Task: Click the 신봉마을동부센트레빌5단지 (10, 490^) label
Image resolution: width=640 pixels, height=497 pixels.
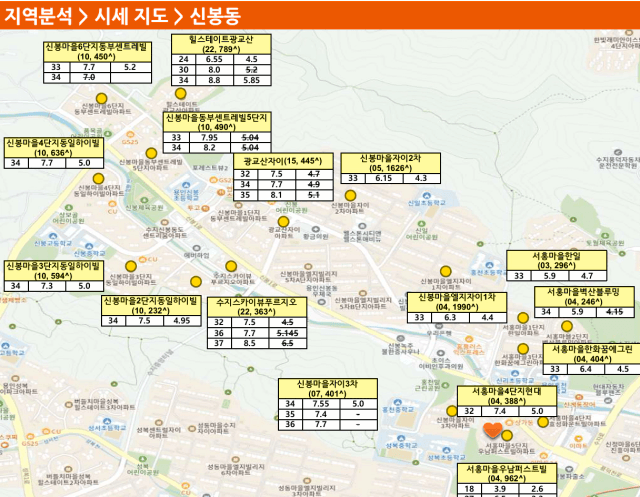Action: (217, 122)
